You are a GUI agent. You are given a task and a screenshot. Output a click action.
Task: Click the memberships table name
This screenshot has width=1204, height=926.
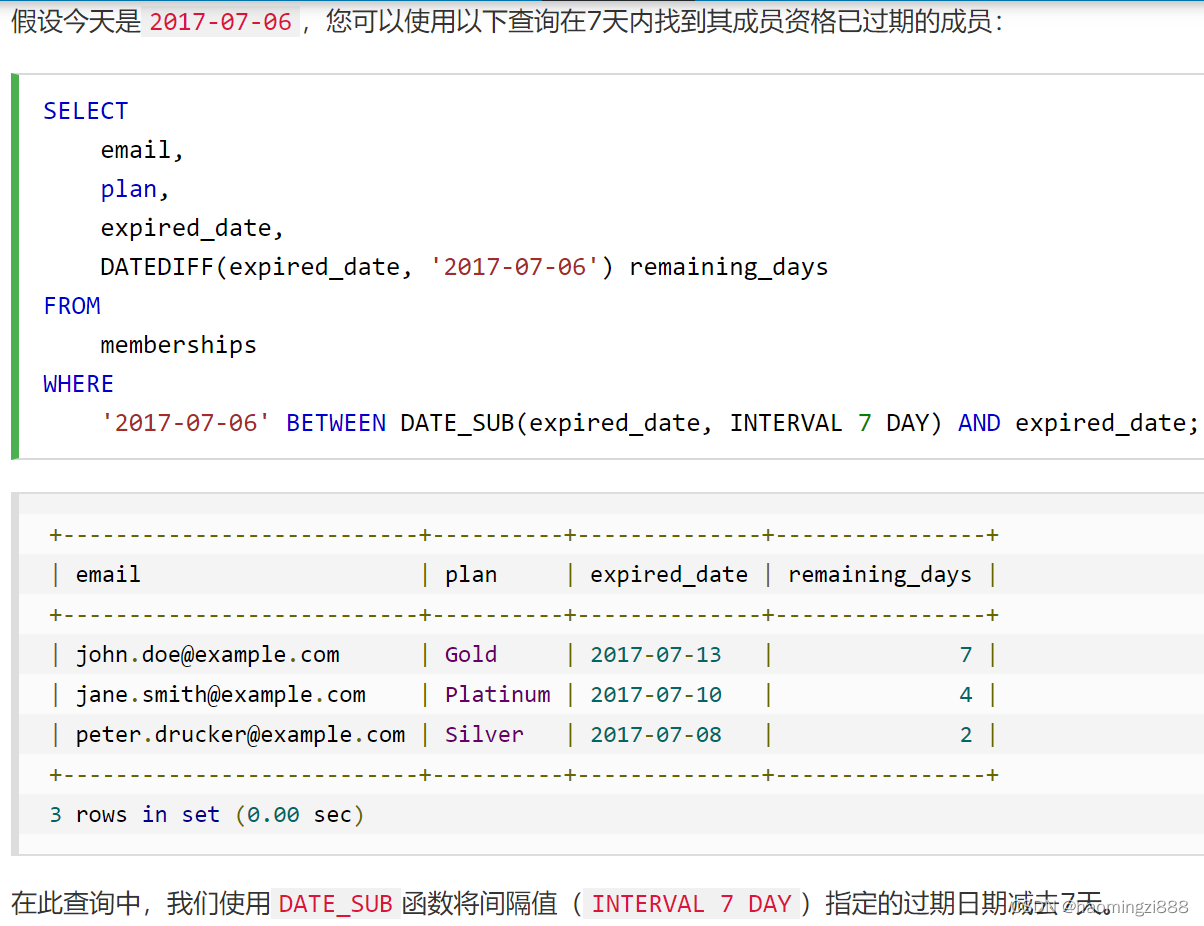(x=178, y=344)
